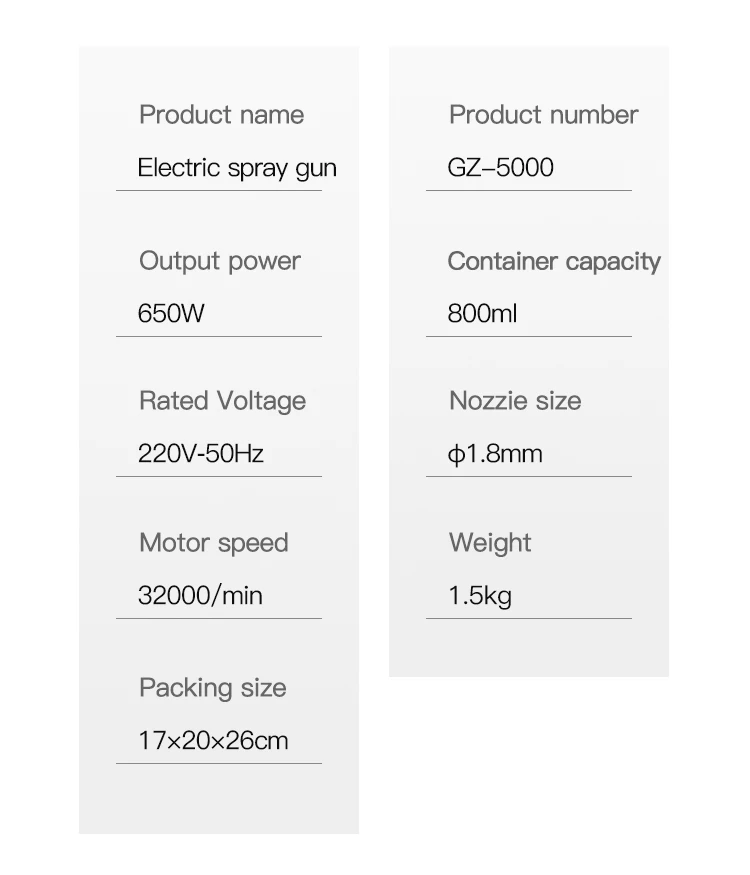Image resolution: width=750 pixels, height=875 pixels.
Task: Click the Product number heading
Action: pyautogui.click(x=543, y=115)
